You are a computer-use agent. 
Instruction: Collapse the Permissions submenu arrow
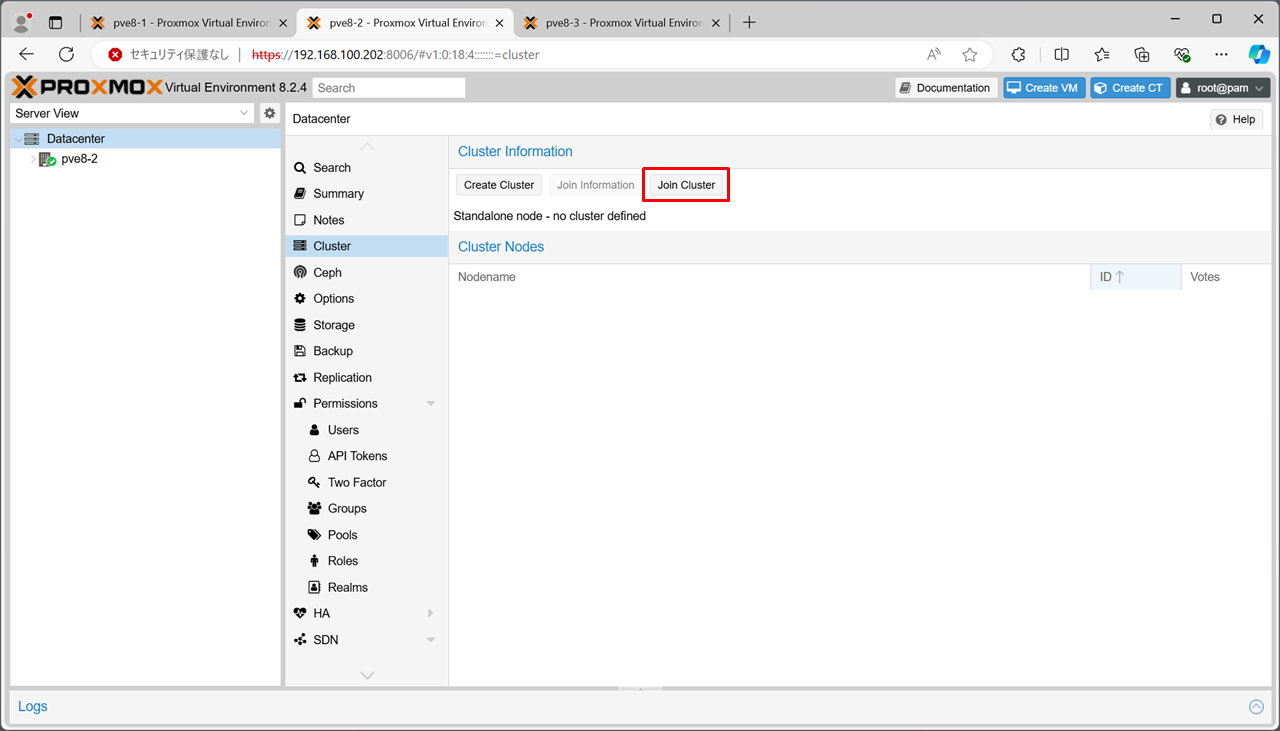coord(431,404)
